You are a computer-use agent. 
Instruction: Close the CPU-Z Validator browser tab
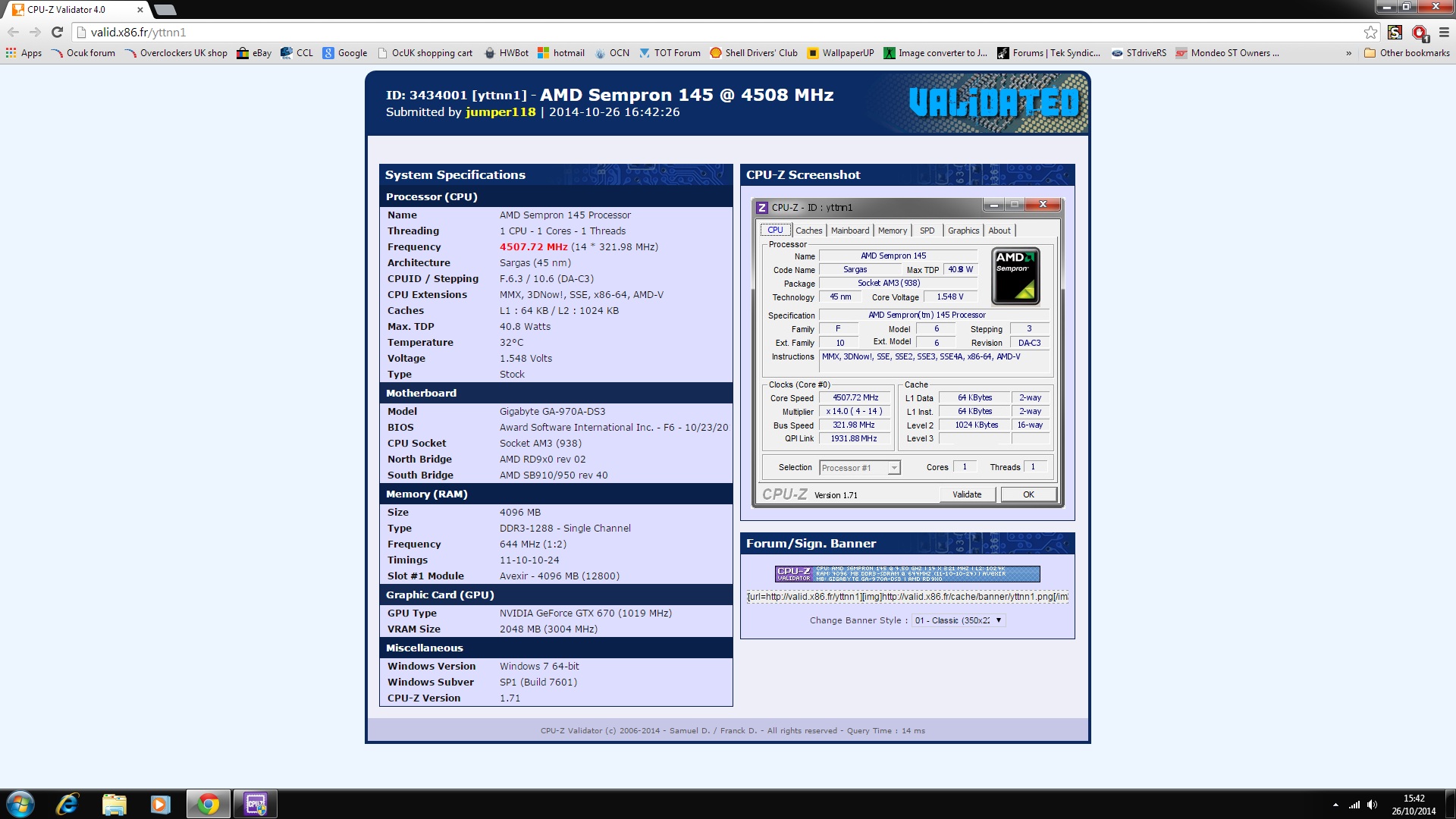click(x=140, y=10)
